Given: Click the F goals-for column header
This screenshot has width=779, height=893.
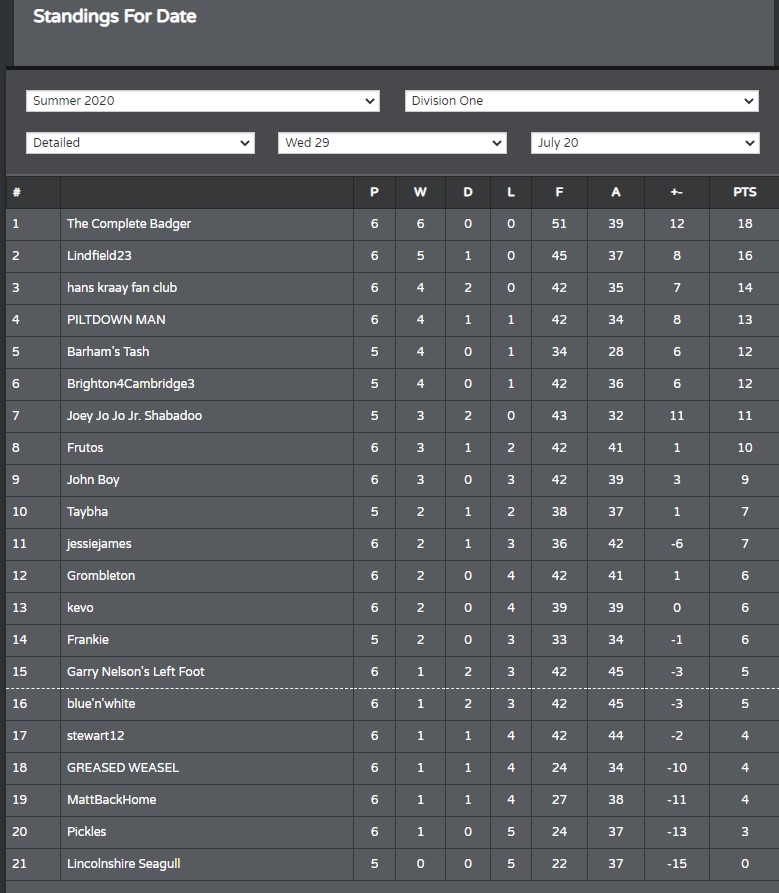Looking at the screenshot, I should tap(559, 192).
